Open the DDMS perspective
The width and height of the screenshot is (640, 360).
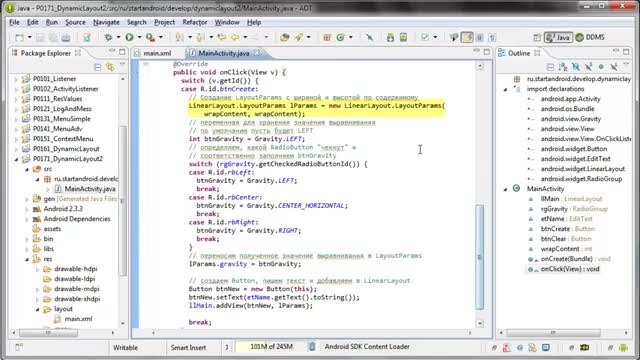pyautogui.click(x=590, y=38)
